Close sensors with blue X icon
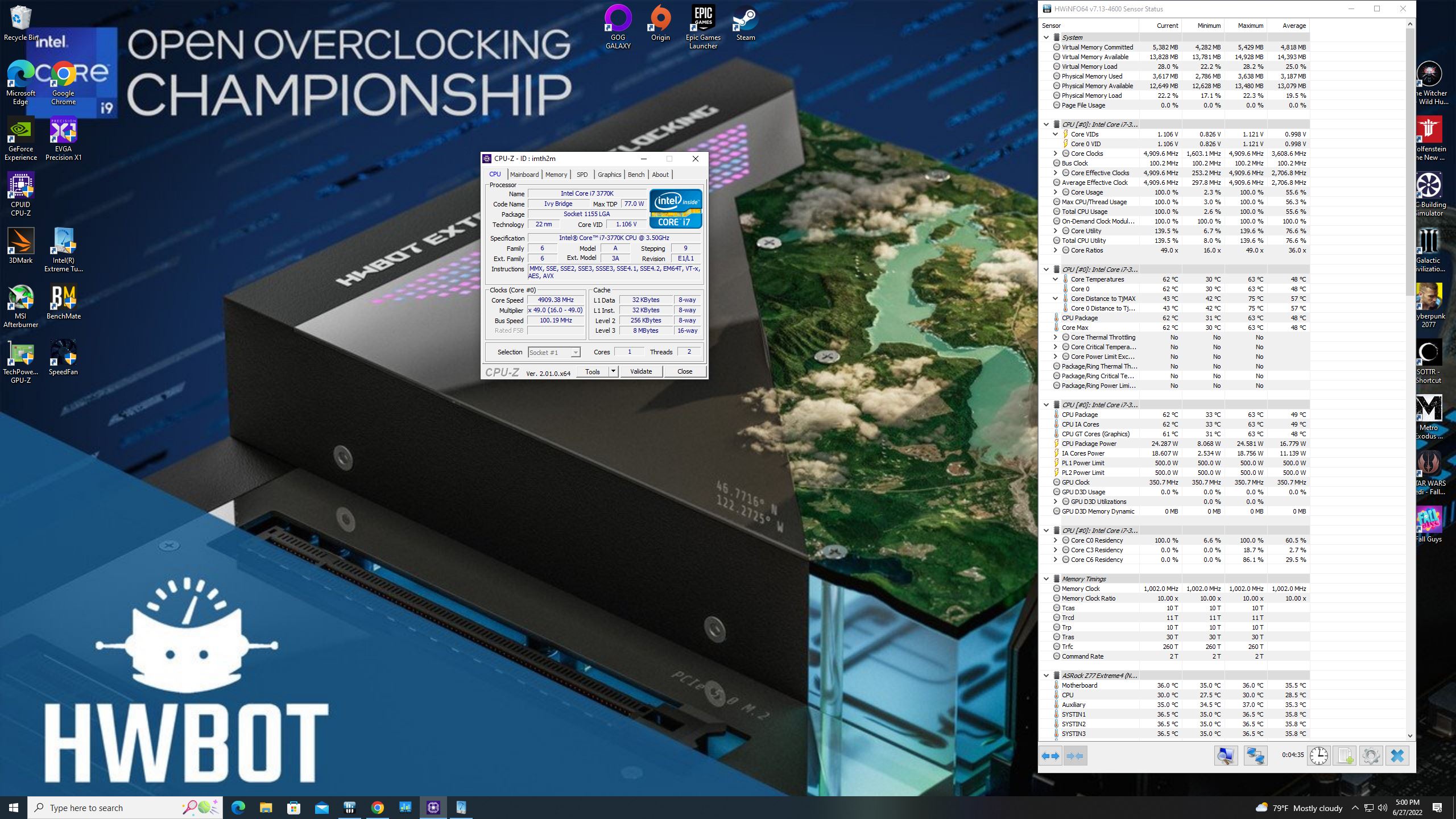1456x819 pixels. click(1397, 756)
